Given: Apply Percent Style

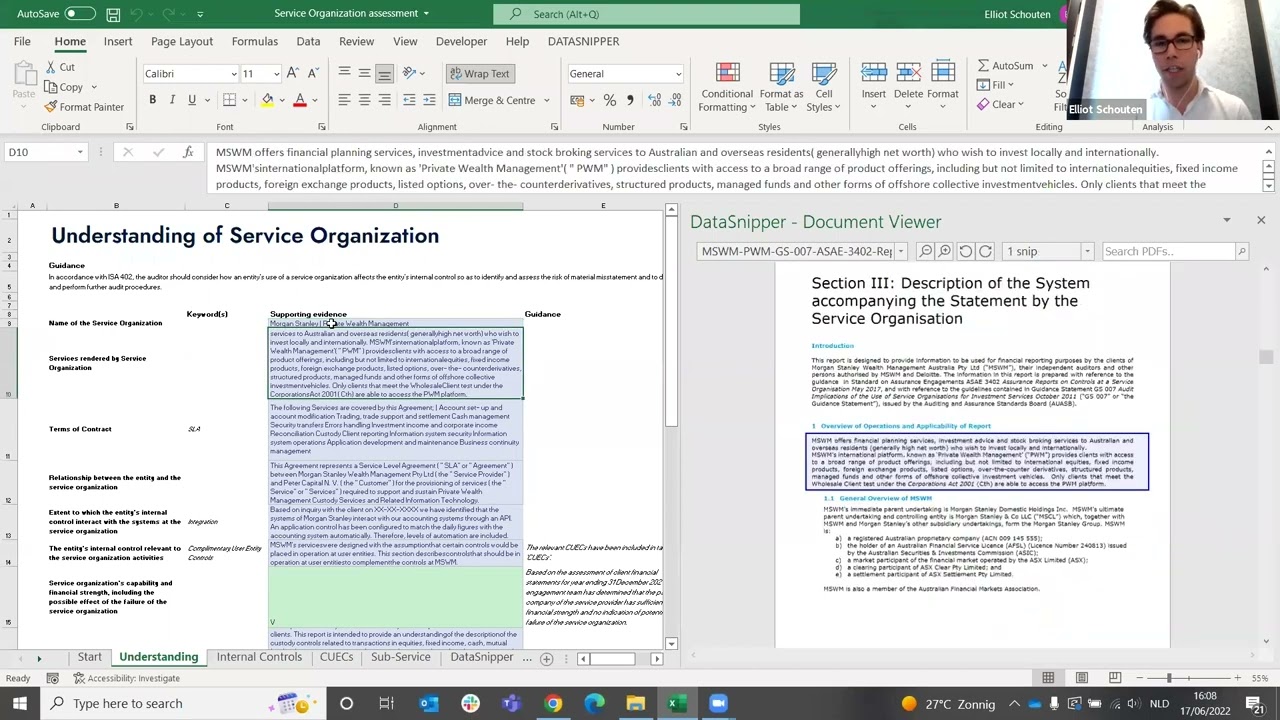Looking at the screenshot, I should (610, 100).
